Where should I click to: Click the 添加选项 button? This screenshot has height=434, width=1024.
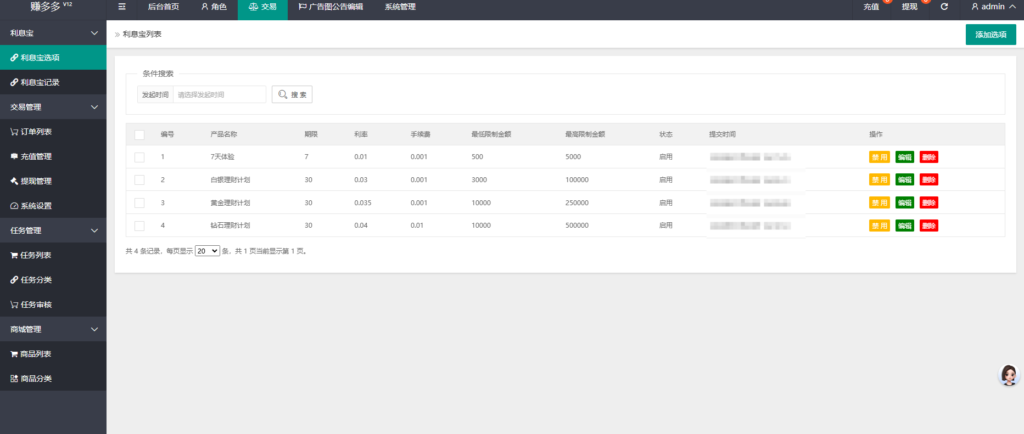[x=990, y=35]
